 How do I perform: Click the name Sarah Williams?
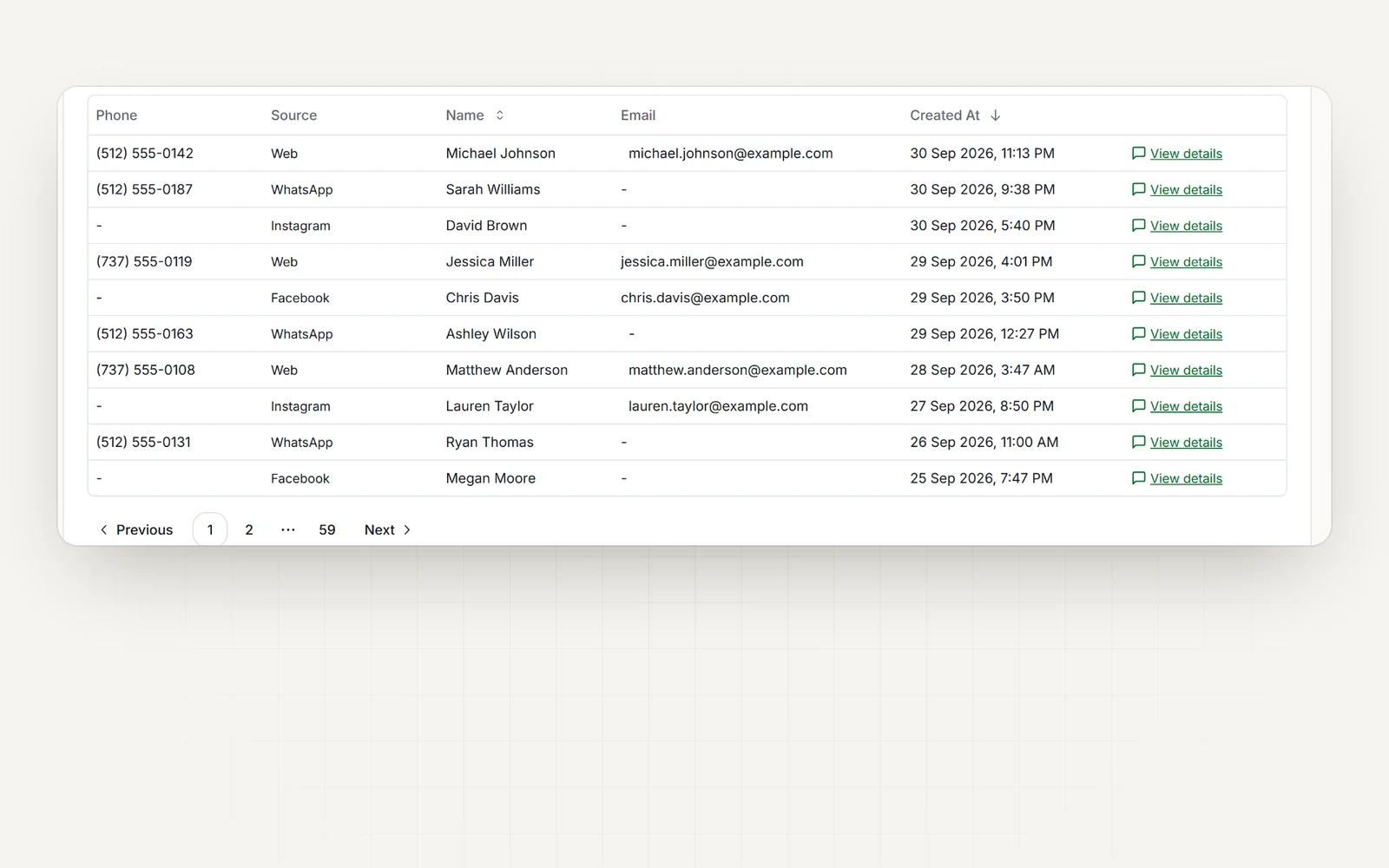pyautogui.click(x=493, y=189)
